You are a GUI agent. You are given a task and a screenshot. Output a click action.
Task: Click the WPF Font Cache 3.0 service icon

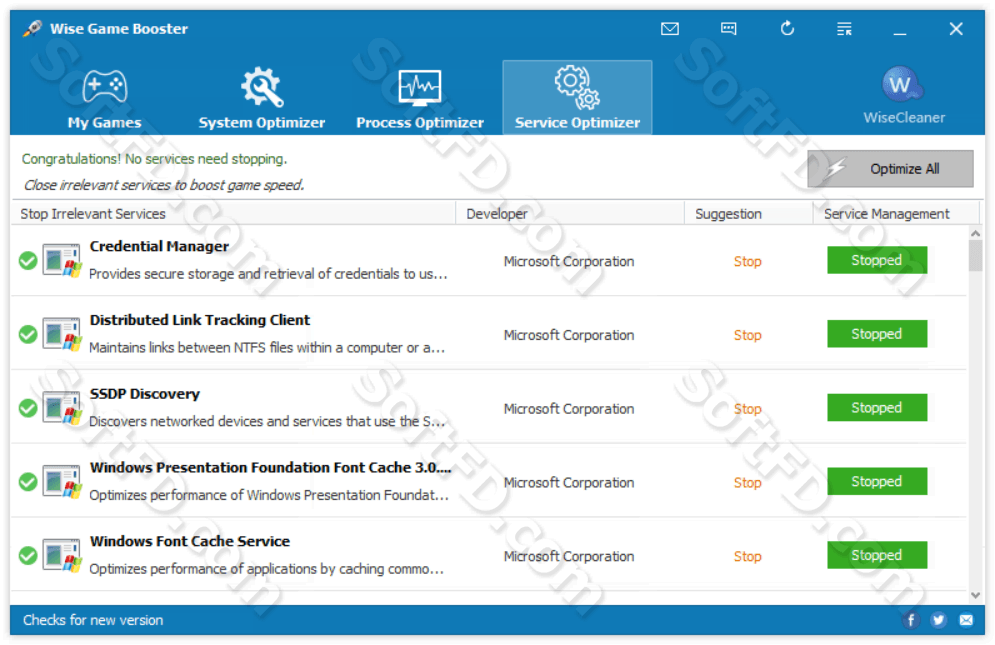pos(62,481)
